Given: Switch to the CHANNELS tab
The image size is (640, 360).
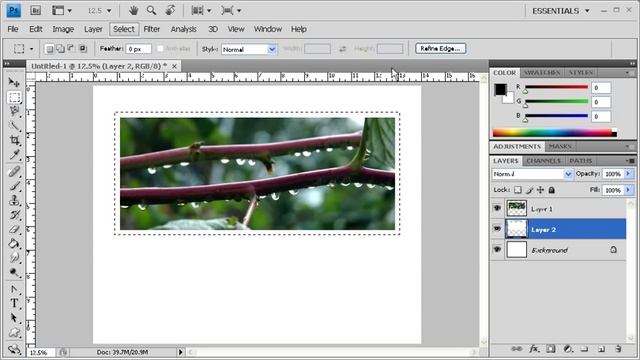Looking at the screenshot, I should point(543,161).
